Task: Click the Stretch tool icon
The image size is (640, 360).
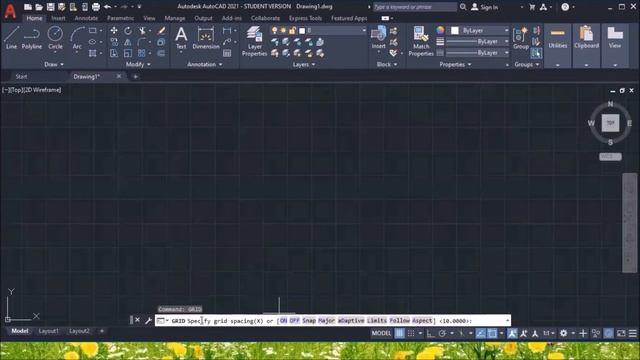Action: [x=114, y=53]
